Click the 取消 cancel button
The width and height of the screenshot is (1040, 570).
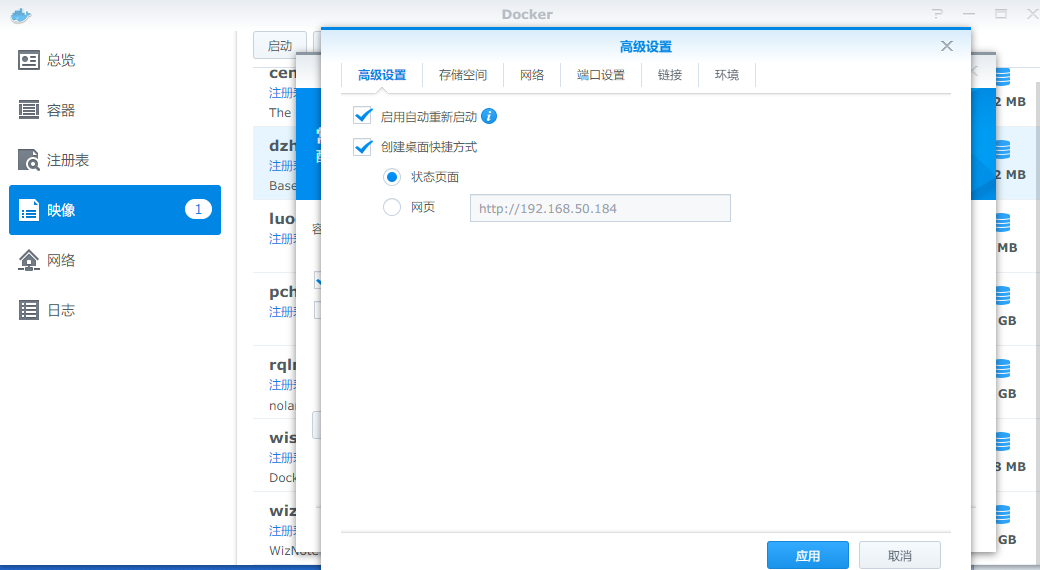(899, 556)
